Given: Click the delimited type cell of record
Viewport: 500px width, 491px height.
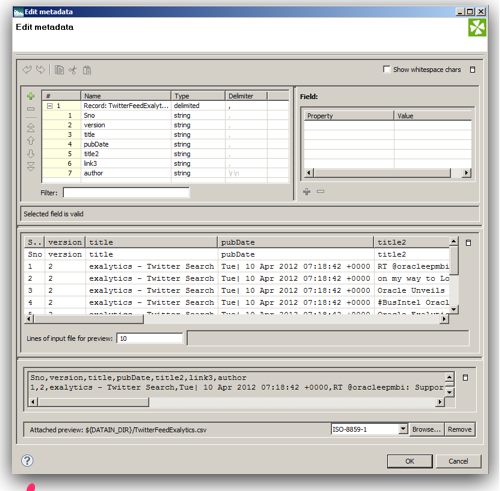Looking at the screenshot, I should pos(198,106).
